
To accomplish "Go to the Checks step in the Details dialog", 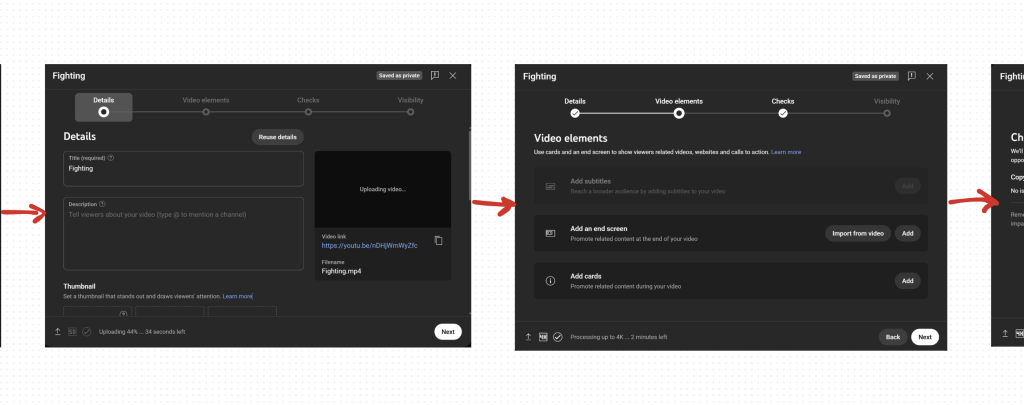I will (x=308, y=111).
